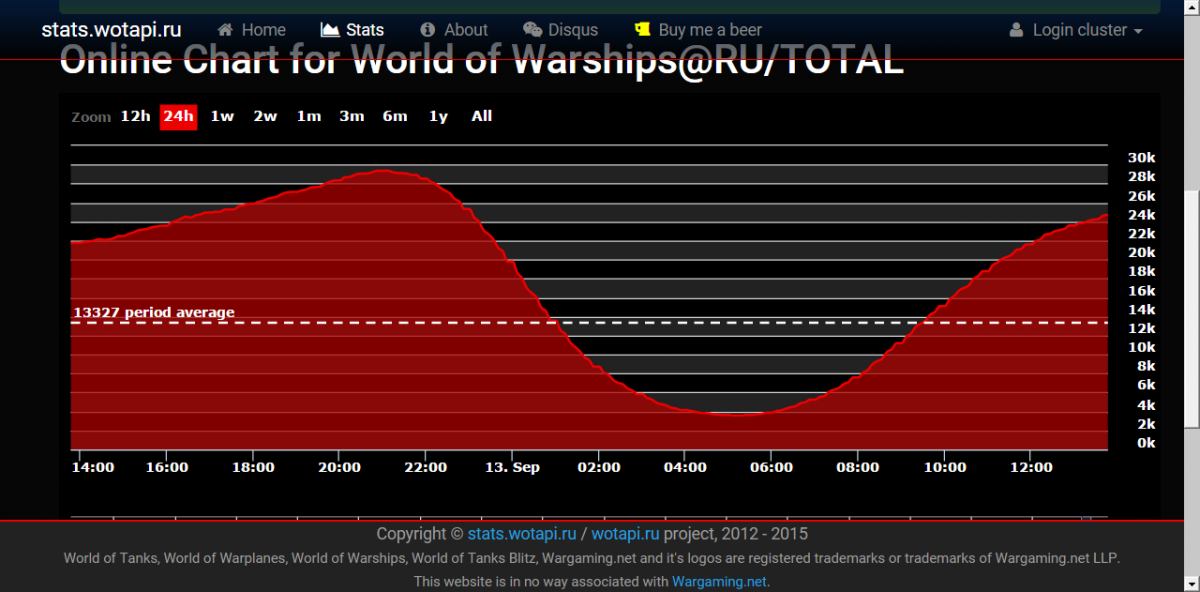Show All data in chart
1200x592 pixels.
[x=482, y=116]
